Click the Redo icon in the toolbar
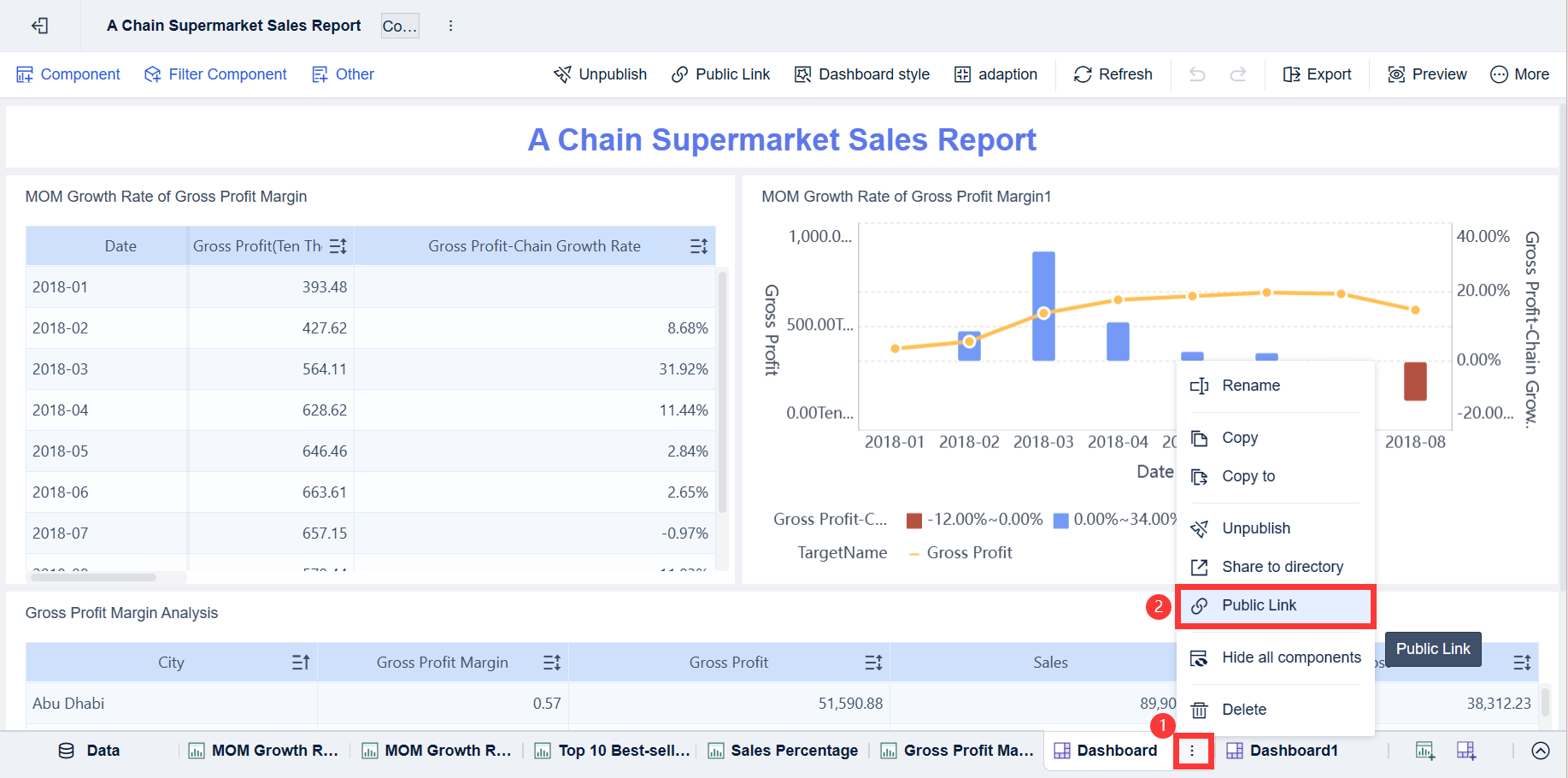The height and width of the screenshot is (778, 1568). (1238, 74)
